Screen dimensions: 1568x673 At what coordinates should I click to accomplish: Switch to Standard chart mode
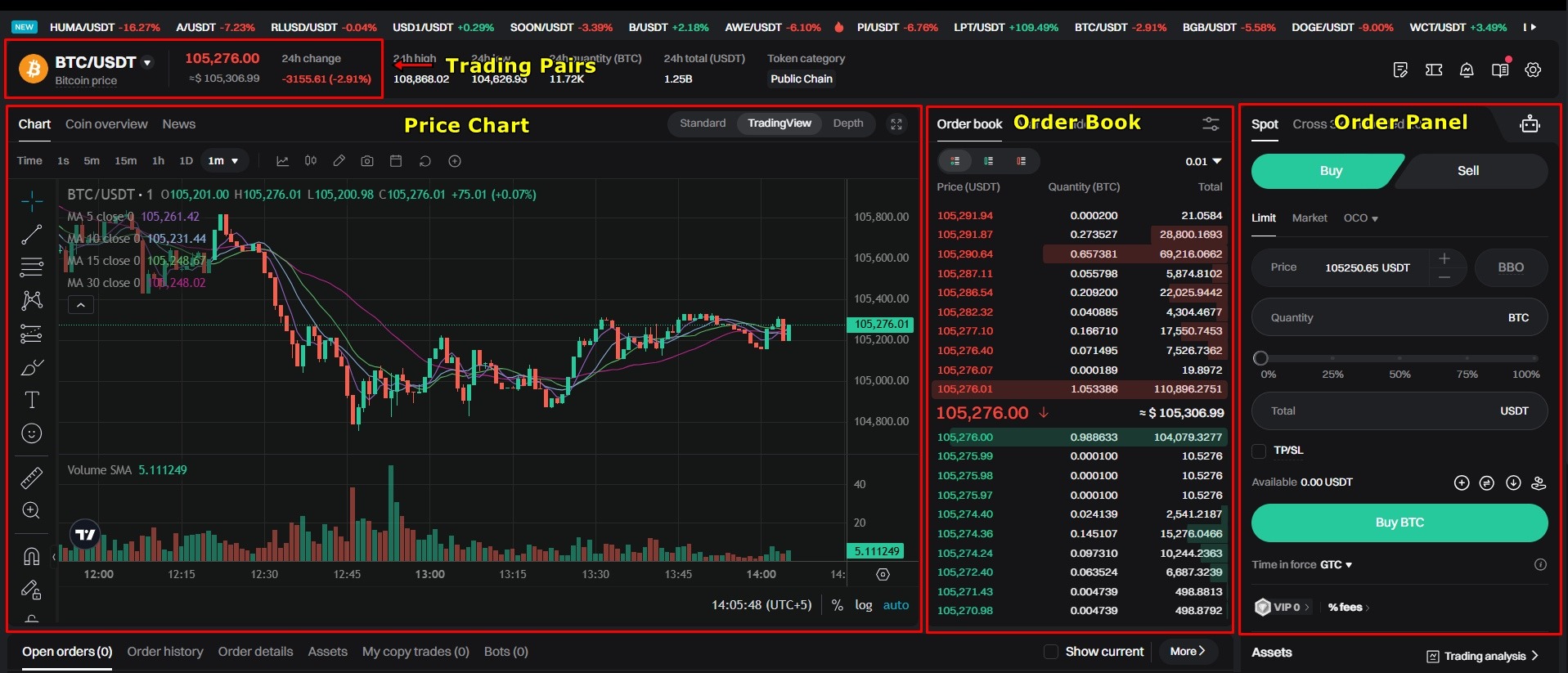[703, 123]
